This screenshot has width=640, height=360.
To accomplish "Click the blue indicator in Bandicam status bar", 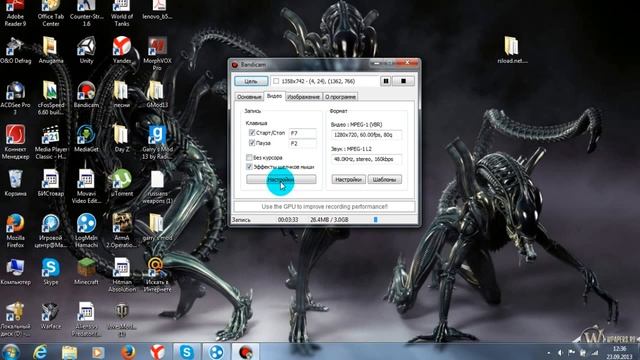I will tap(376, 220).
